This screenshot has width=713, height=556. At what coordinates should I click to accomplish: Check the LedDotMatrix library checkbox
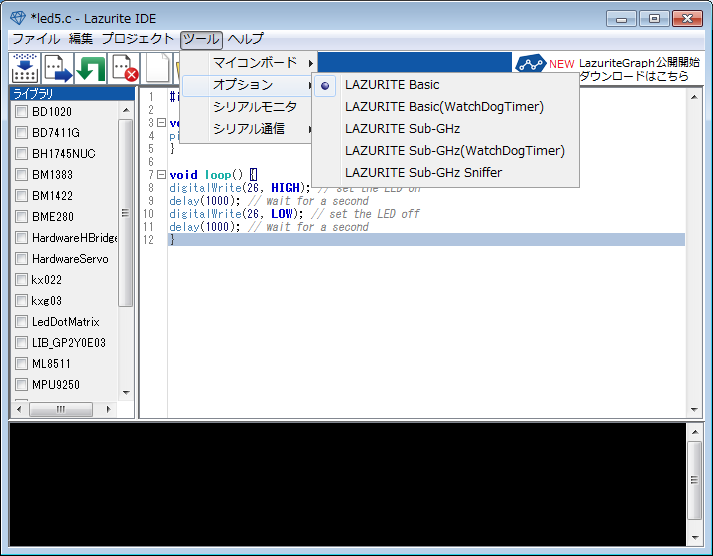pos(21,321)
